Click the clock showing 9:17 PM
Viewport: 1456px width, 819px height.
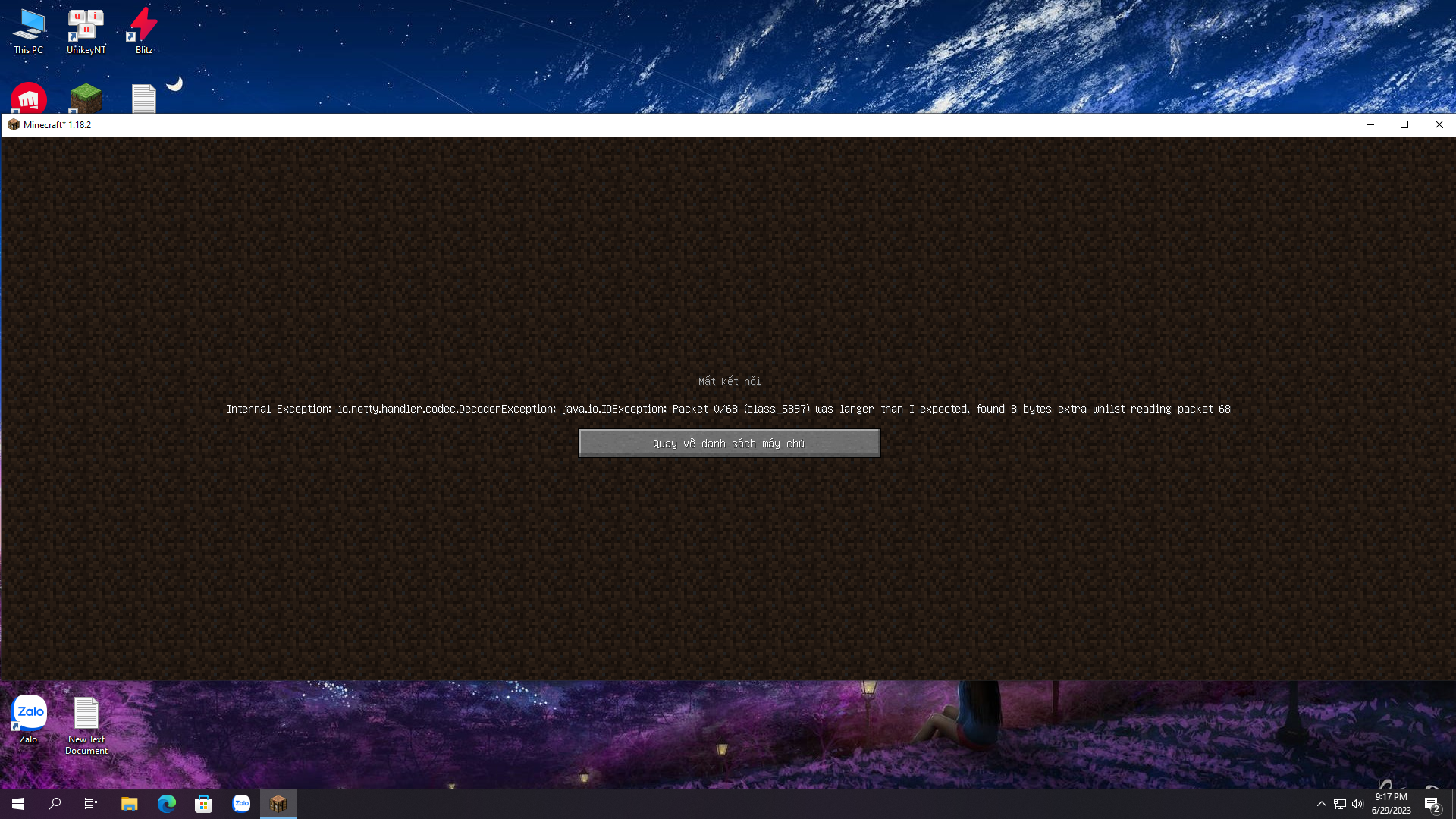pyautogui.click(x=1391, y=804)
